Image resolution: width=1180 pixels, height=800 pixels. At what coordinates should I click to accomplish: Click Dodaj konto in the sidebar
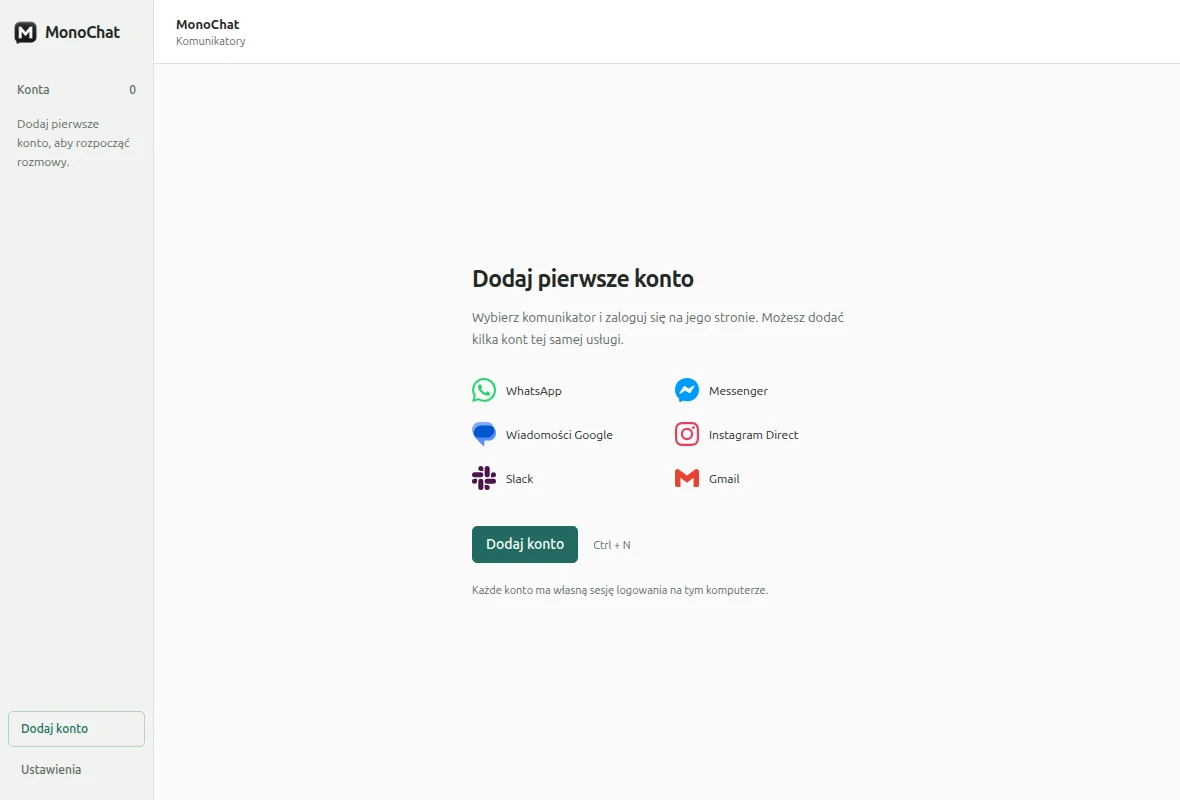(x=76, y=729)
